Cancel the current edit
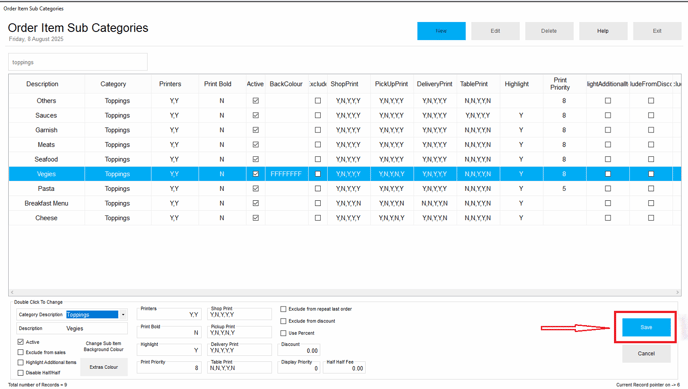Image resolution: width=688 pixels, height=389 pixels. (x=646, y=353)
